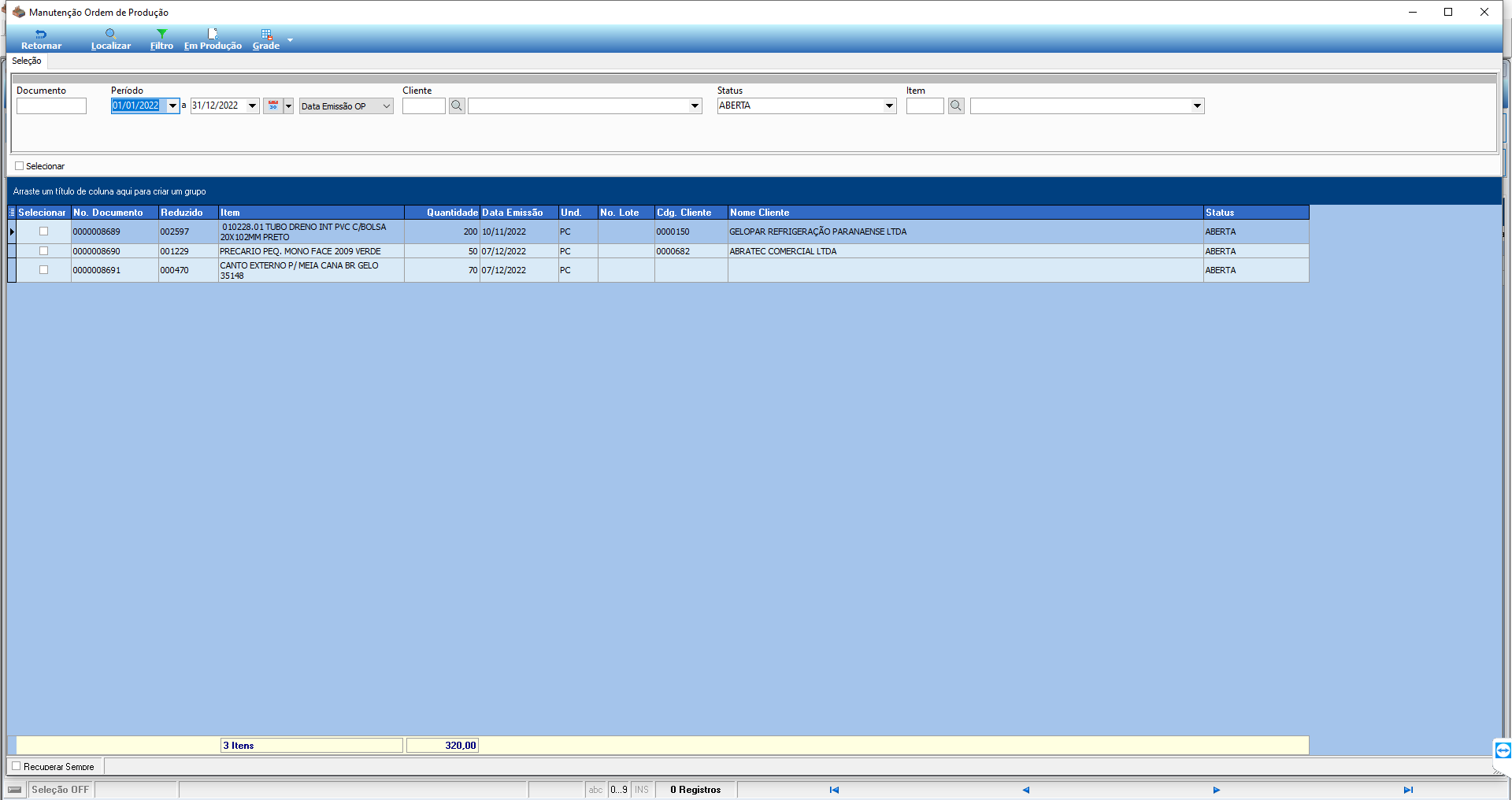The height and width of the screenshot is (800, 1512).
Task: Check the row for document 0000008689
Action: pyautogui.click(x=43, y=231)
